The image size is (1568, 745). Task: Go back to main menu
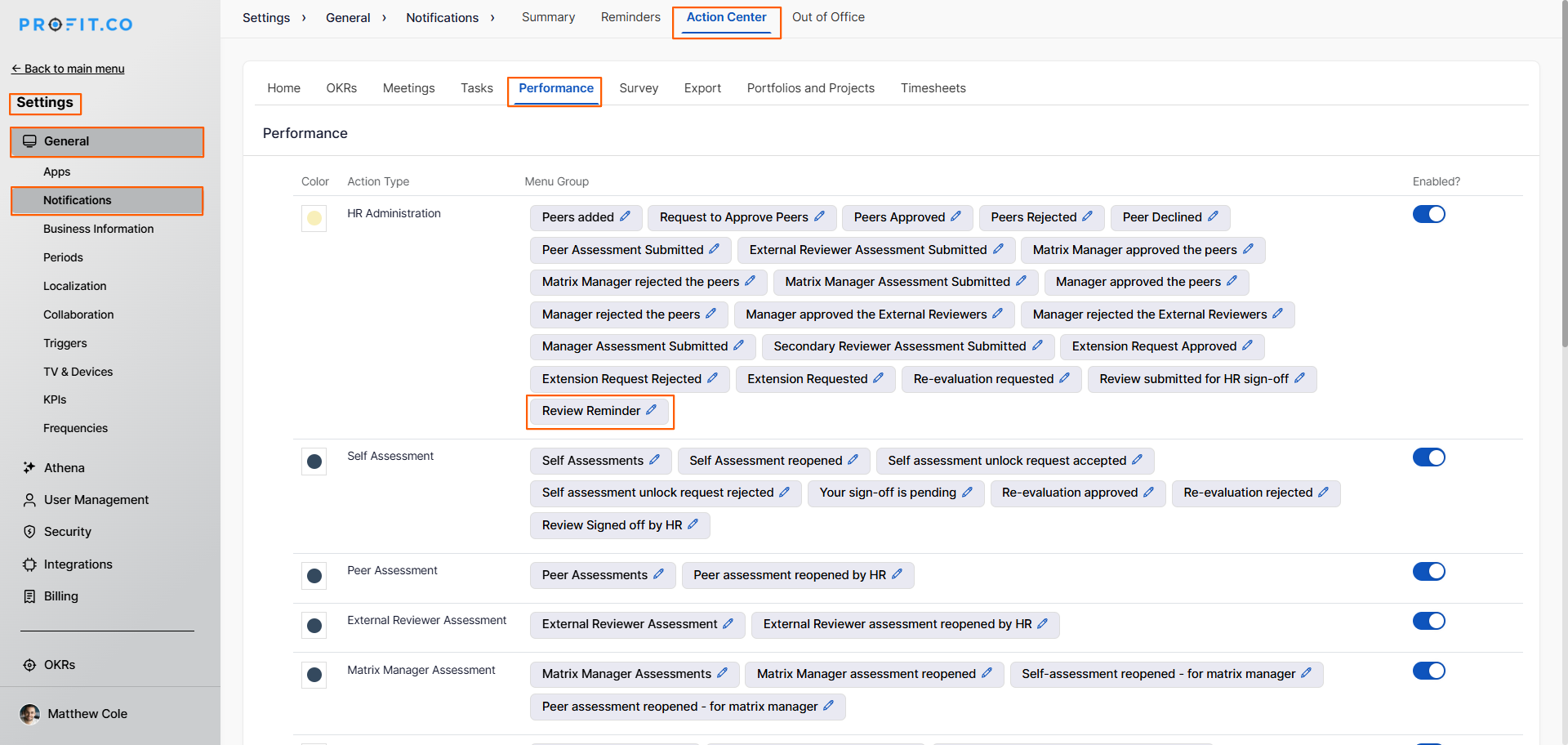[x=69, y=69]
